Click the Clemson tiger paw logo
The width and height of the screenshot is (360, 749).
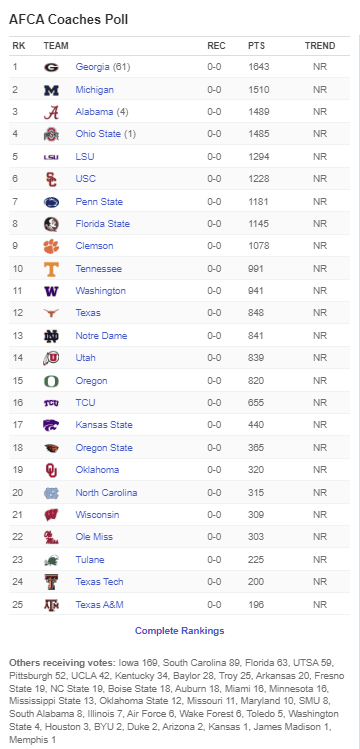51,246
